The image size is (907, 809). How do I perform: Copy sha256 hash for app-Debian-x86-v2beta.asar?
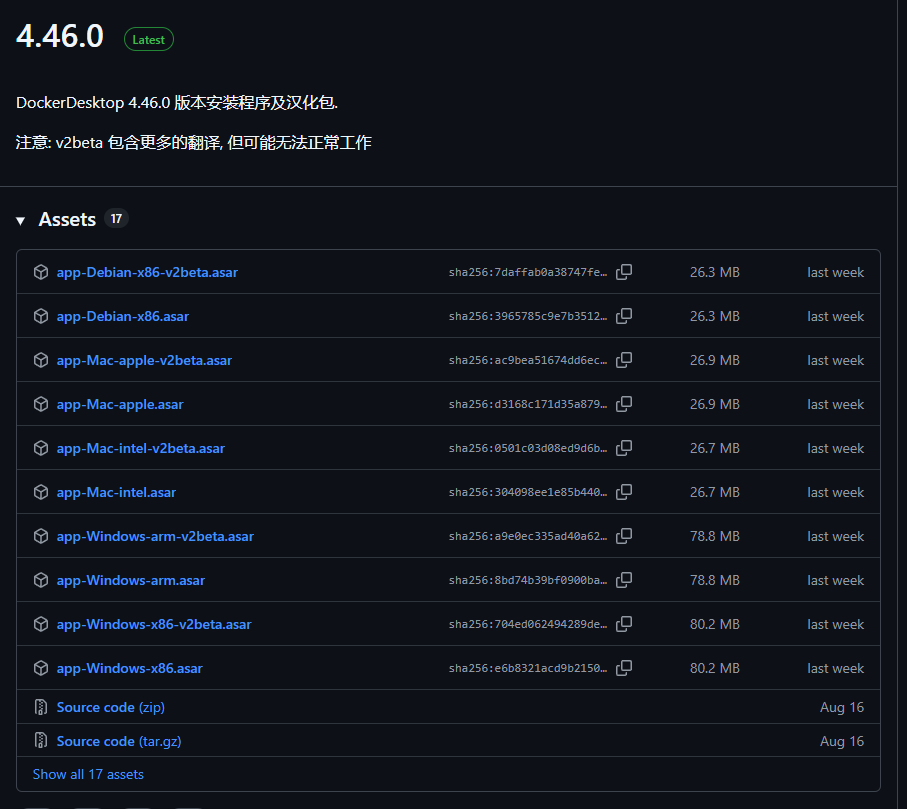[x=624, y=272]
